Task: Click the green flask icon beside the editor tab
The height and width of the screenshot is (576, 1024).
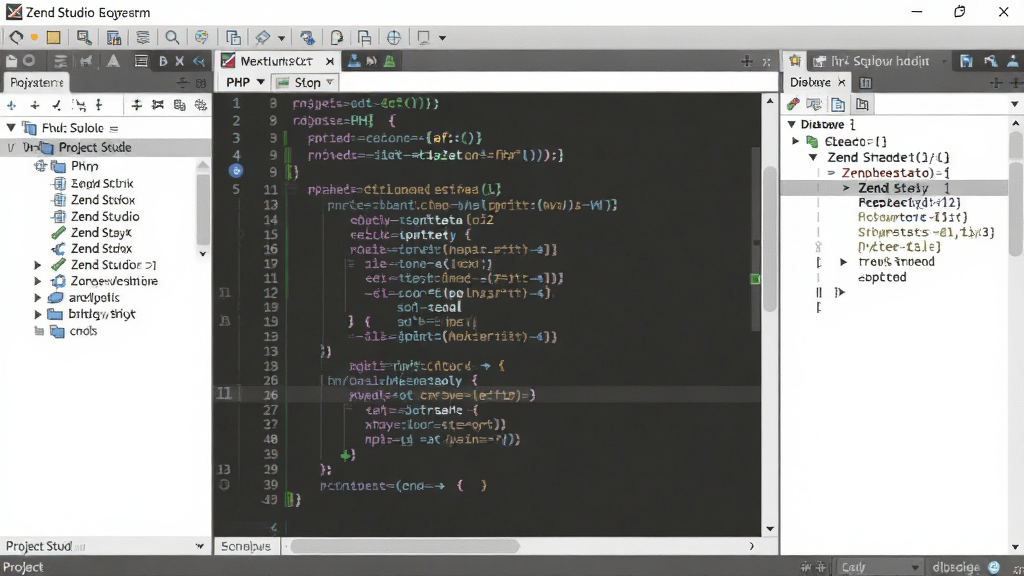Action: (x=389, y=61)
